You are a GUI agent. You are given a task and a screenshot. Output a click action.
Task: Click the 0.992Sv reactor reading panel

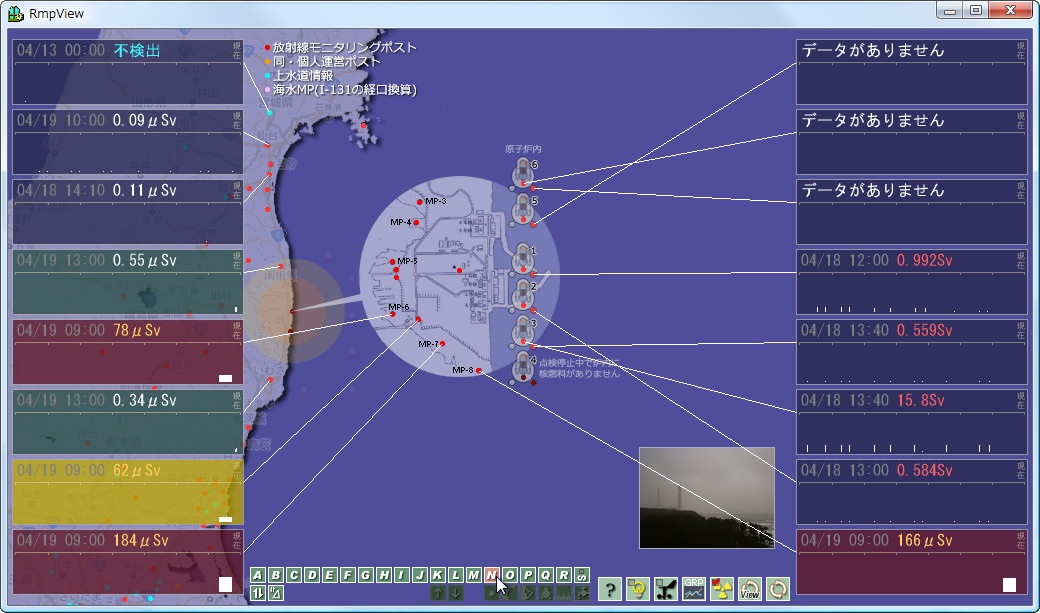pyautogui.click(x=912, y=282)
